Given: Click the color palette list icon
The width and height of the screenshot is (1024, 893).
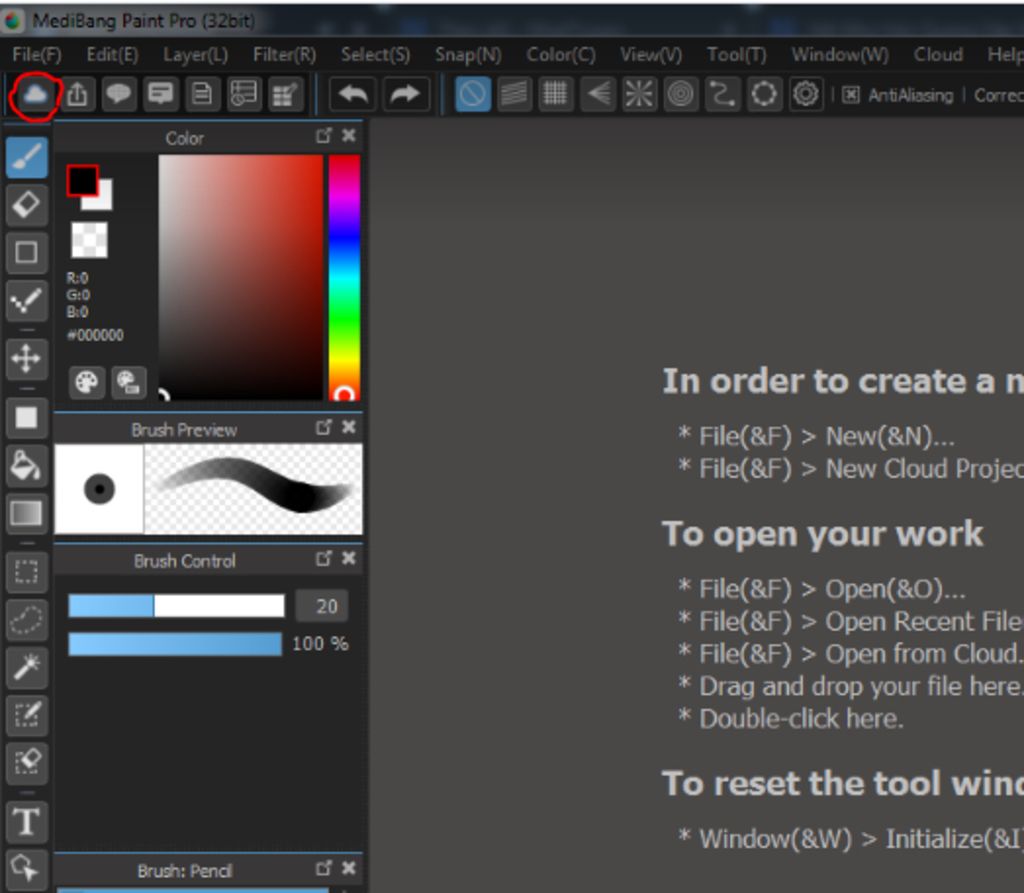Looking at the screenshot, I should [x=129, y=382].
